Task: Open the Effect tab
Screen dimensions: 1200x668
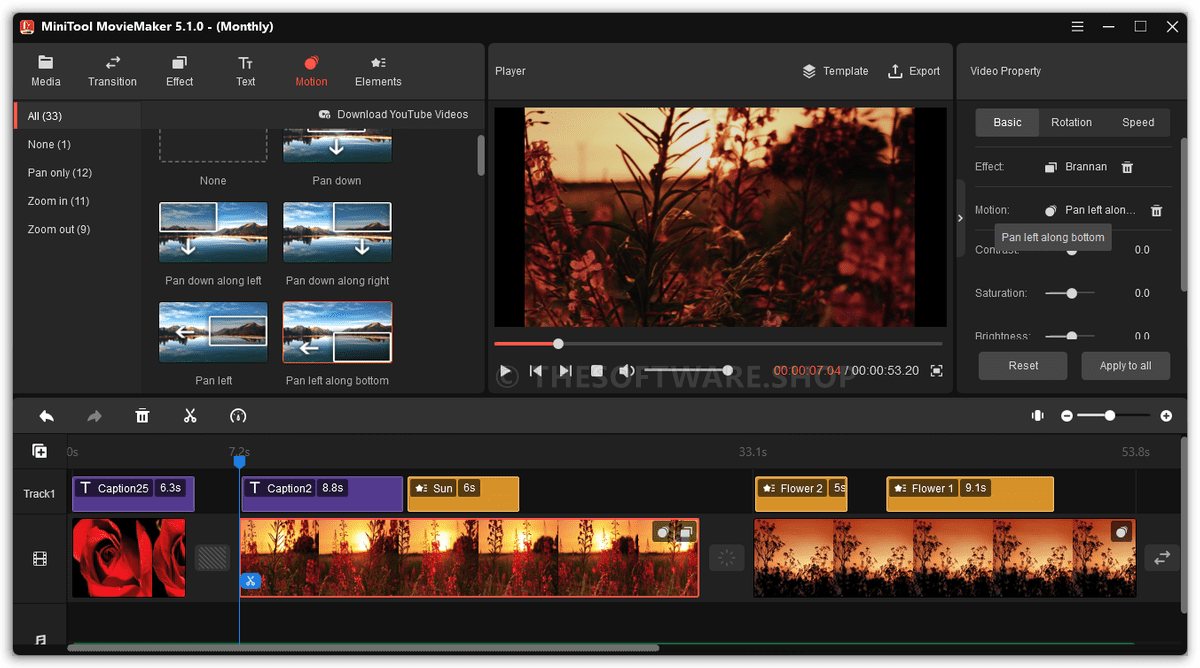Action: tap(180, 71)
